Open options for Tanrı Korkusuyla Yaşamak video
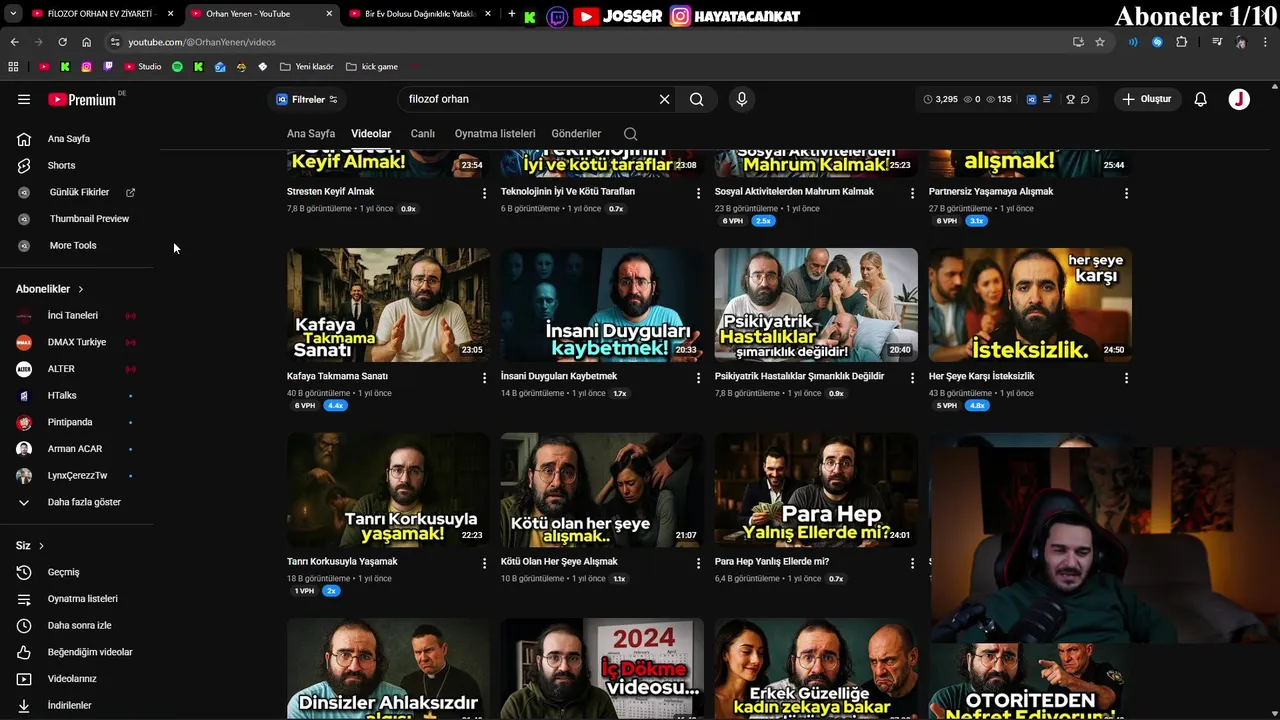This screenshot has height=720, width=1280. click(484, 563)
